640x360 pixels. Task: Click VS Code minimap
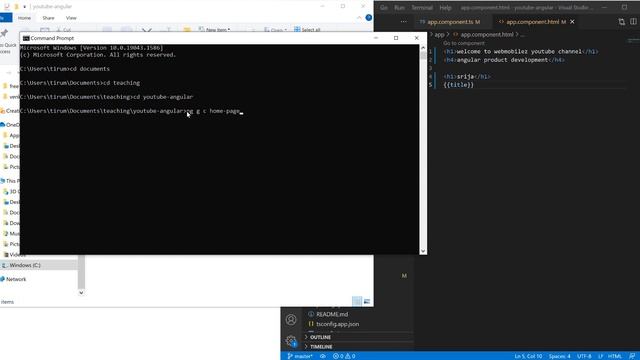coord(633,40)
